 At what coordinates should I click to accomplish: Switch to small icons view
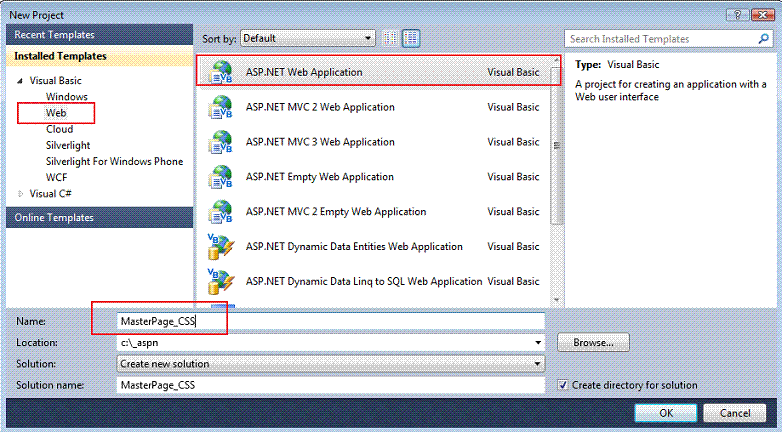coord(391,38)
